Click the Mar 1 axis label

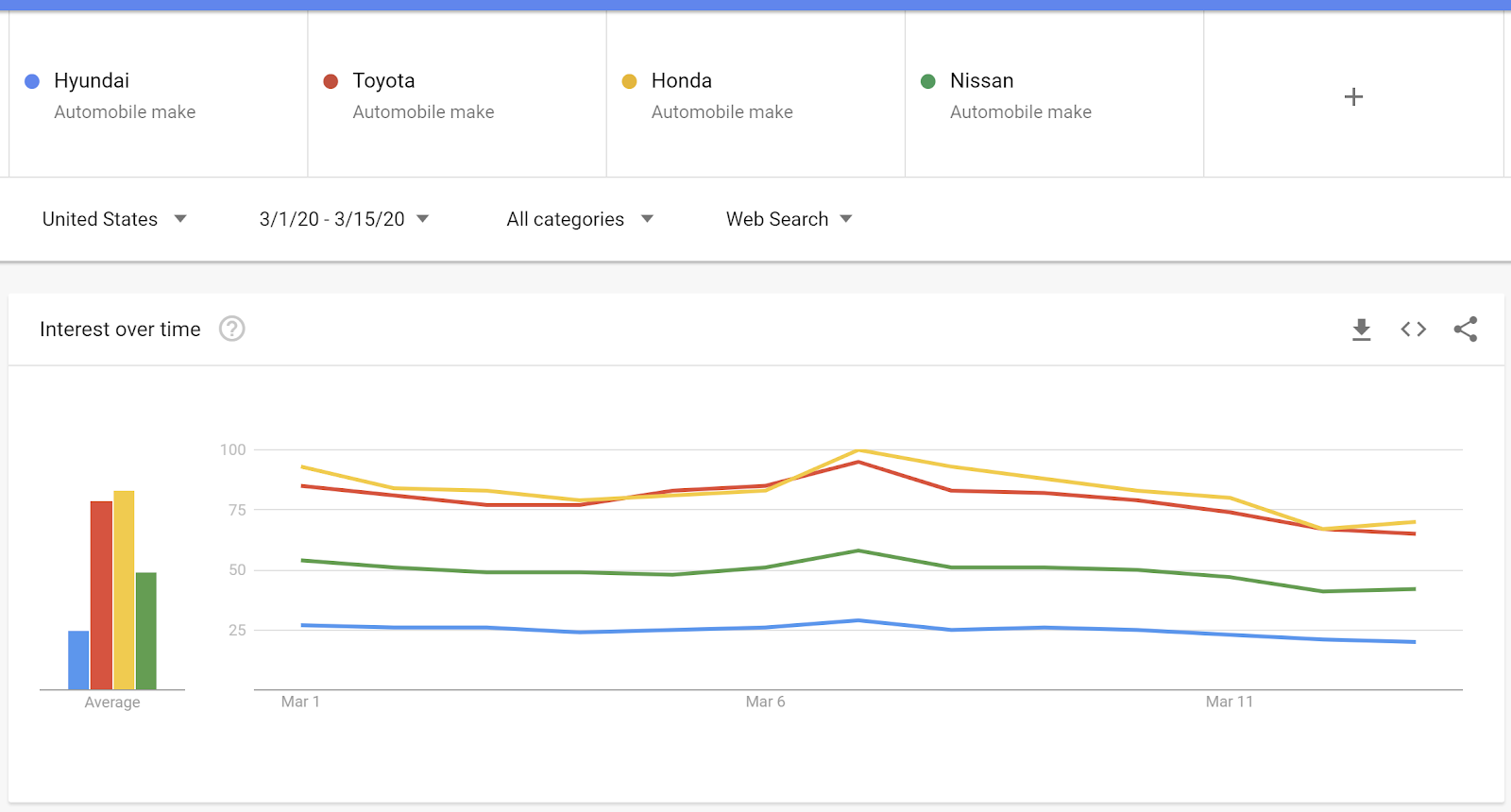(x=300, y=702)
